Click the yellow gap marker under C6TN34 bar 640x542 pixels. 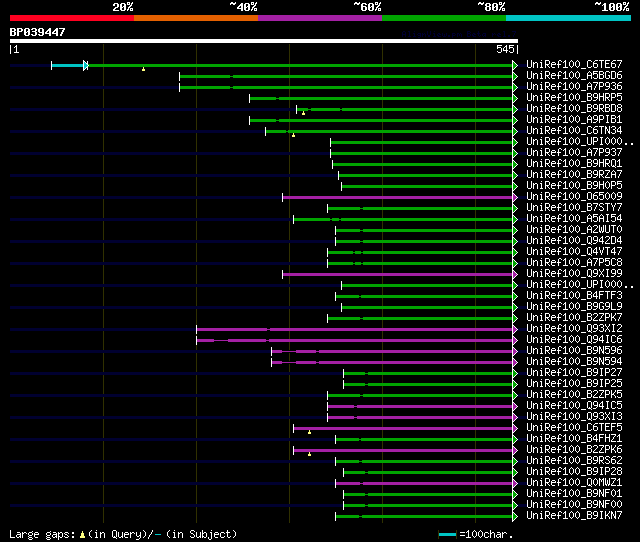pyautogui.click(x=293, y=135)
